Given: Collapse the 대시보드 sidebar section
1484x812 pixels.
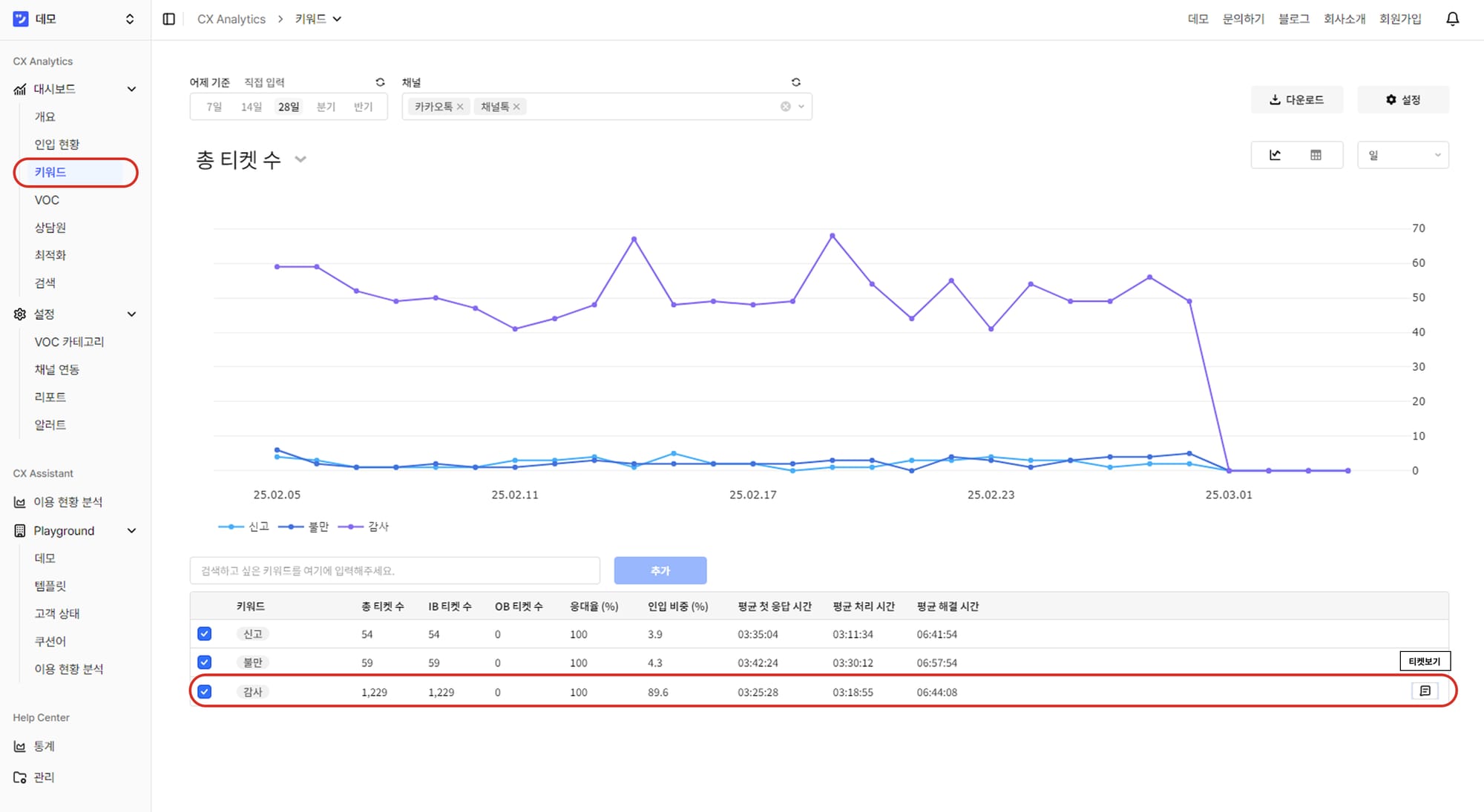Looking at the screenshot, I should point(131,89).
